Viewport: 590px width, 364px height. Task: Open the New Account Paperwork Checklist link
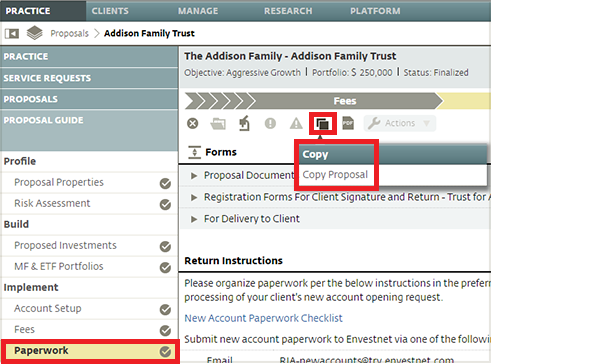[263, 318]
